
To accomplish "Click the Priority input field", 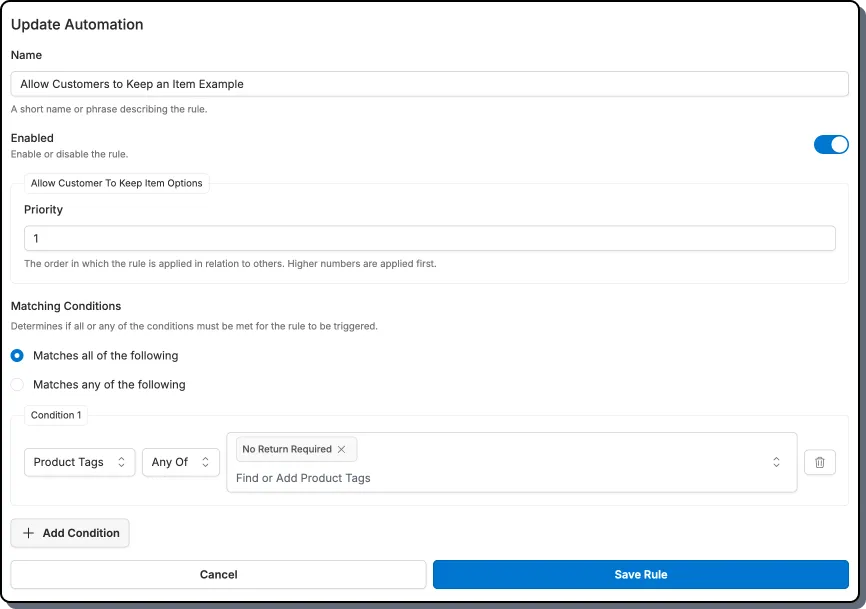I will [x=430, y=238].
